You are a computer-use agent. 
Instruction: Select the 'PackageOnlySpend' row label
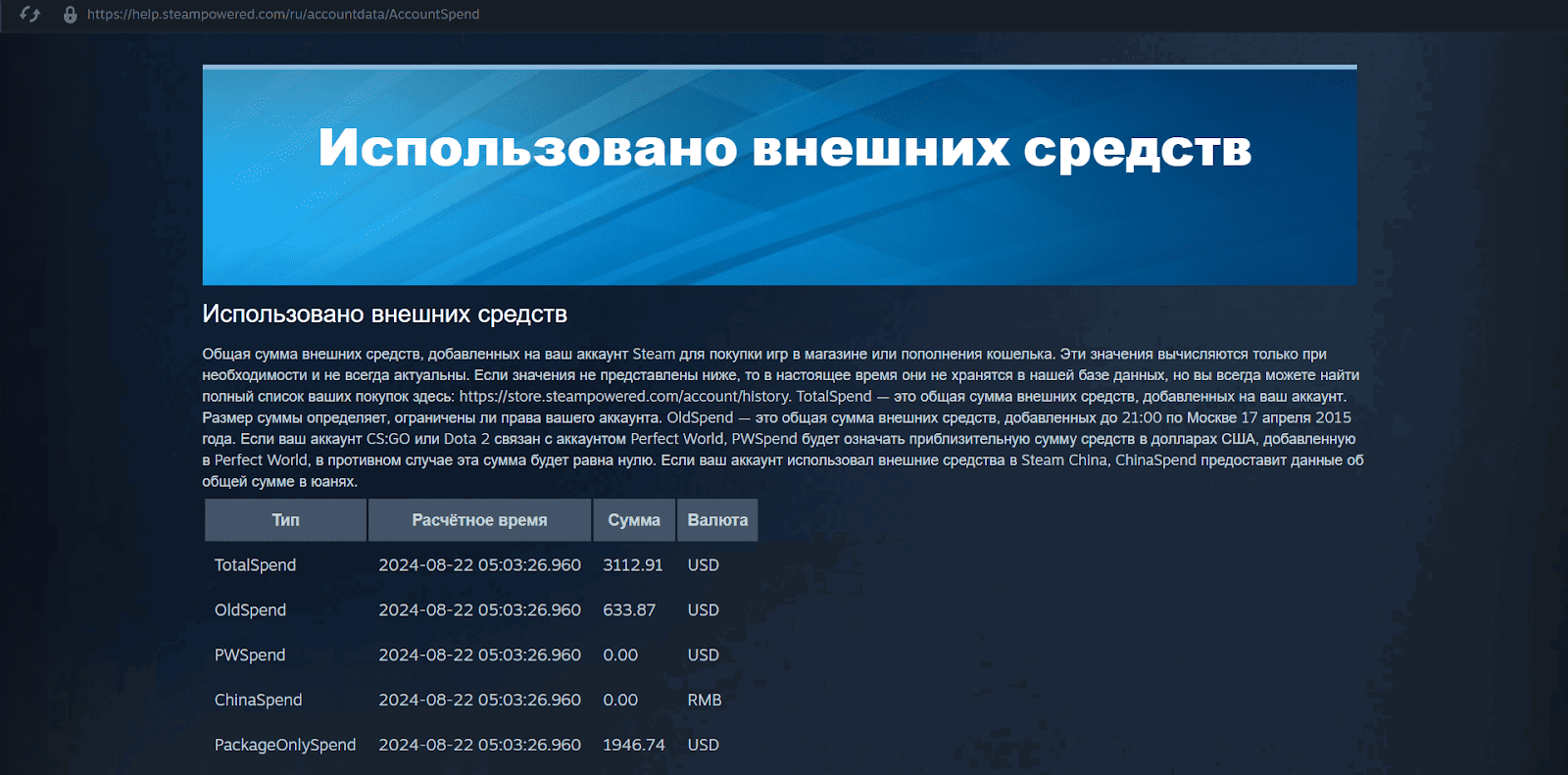(x=285, y=746)
